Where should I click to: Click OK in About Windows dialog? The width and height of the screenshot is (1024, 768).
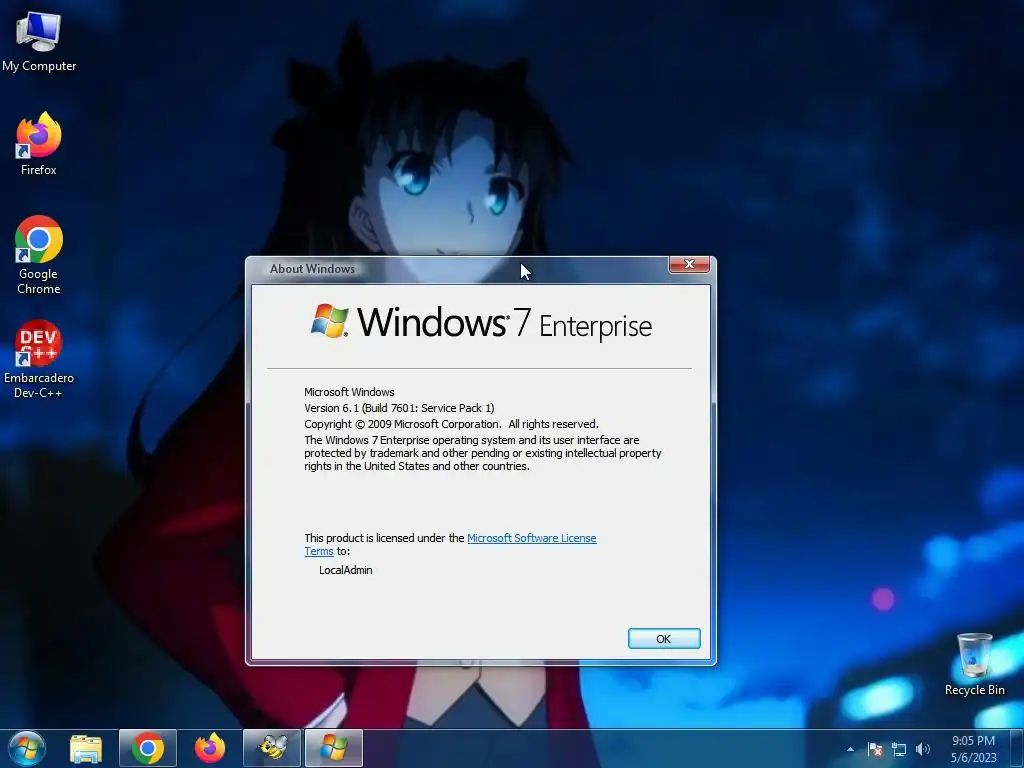tap(664, 639)
